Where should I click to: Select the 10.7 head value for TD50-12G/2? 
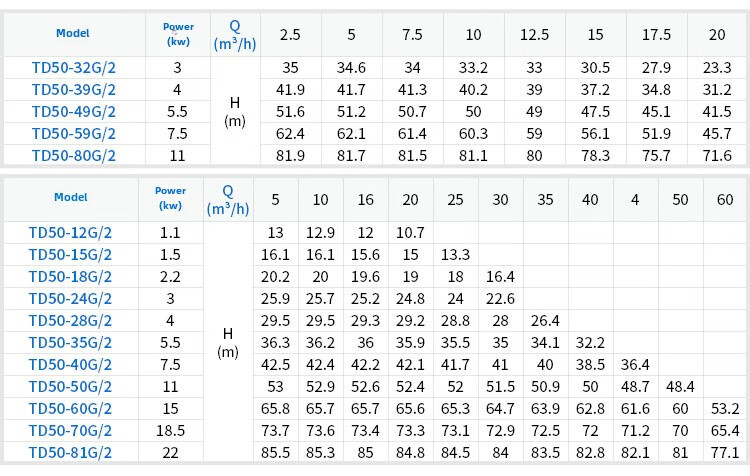point(410,233)
